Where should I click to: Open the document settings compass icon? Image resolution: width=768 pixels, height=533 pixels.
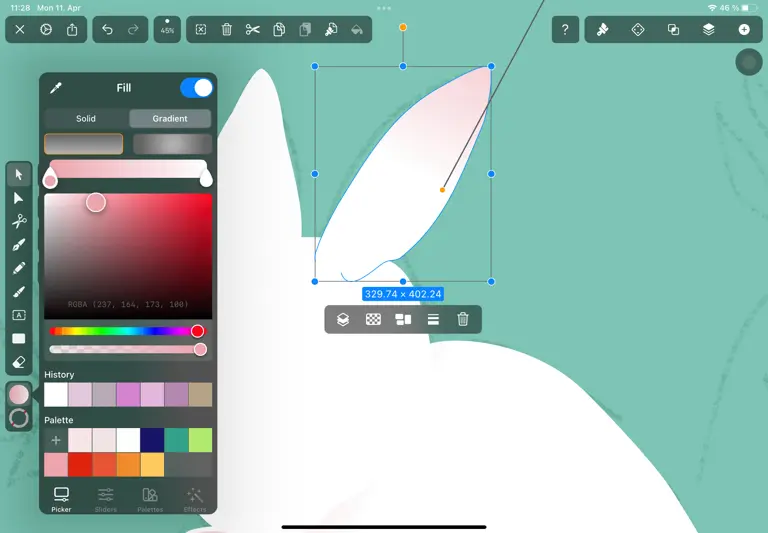coord(46,30)
